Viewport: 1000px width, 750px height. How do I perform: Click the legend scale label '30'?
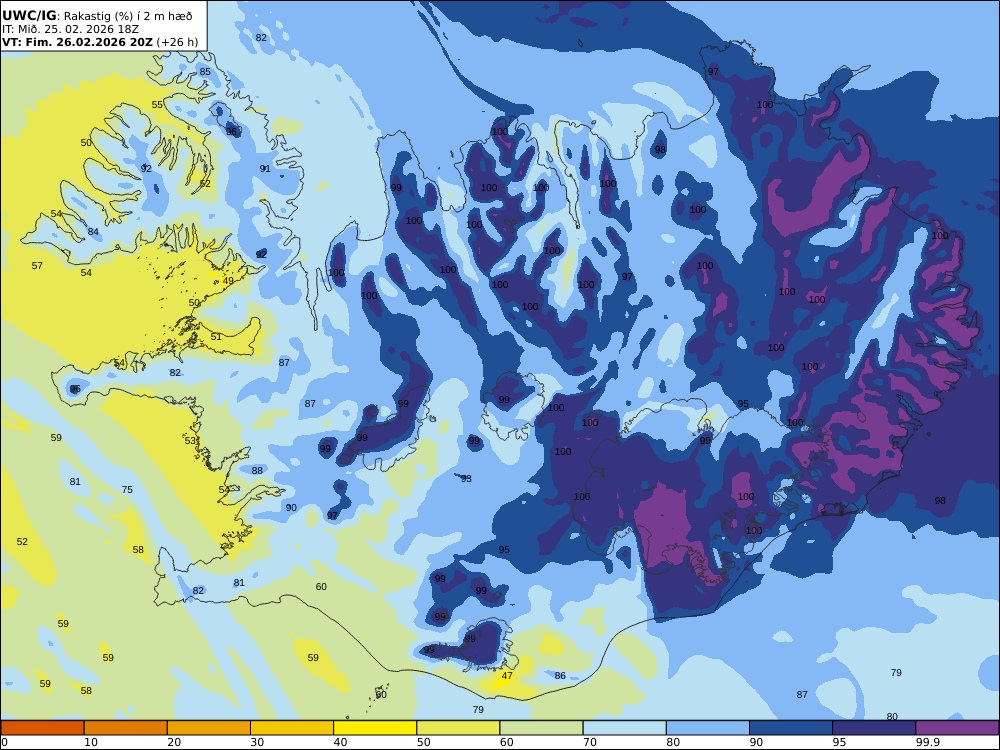(257, 742)
